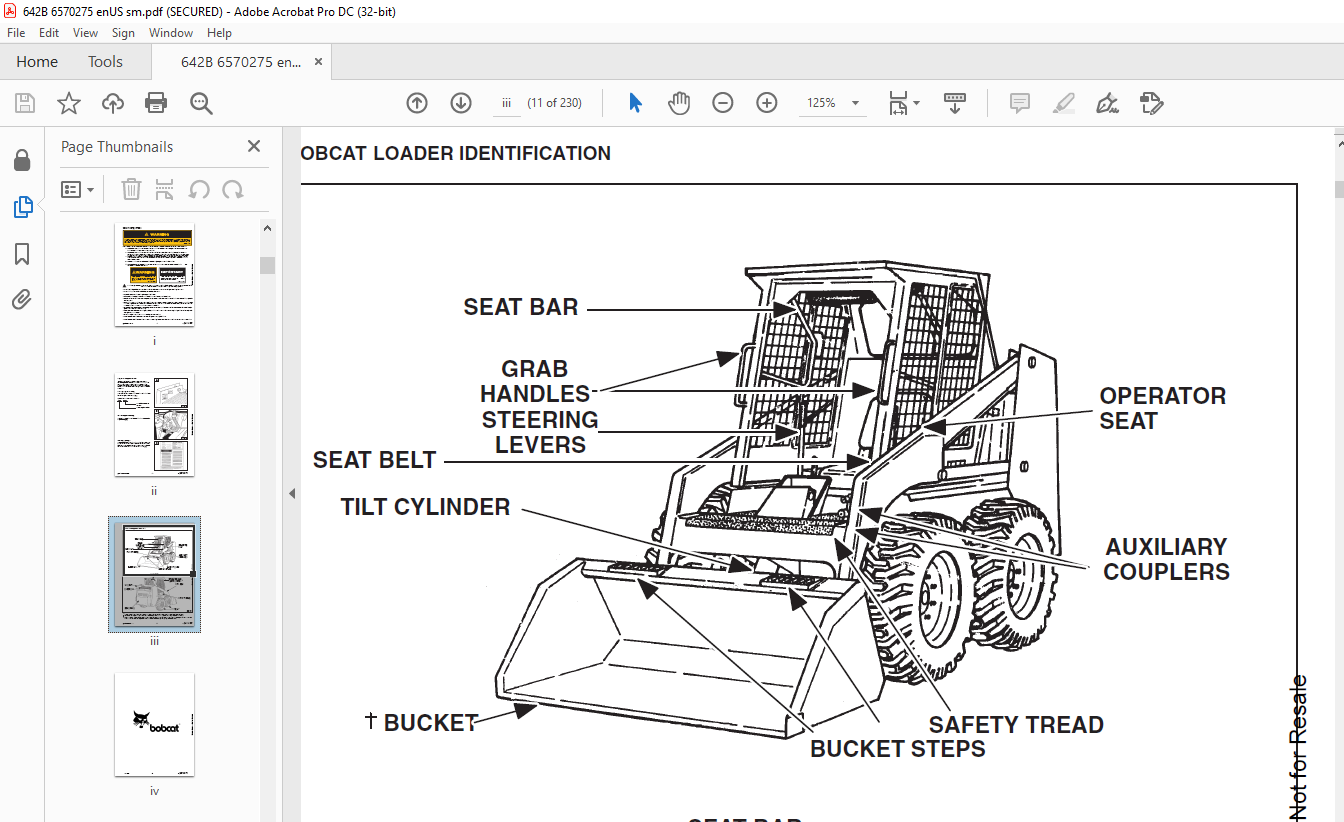Click the SEAT BAR label text
1344x822 pixels.
pyautogui.click(x=520, y=307)
